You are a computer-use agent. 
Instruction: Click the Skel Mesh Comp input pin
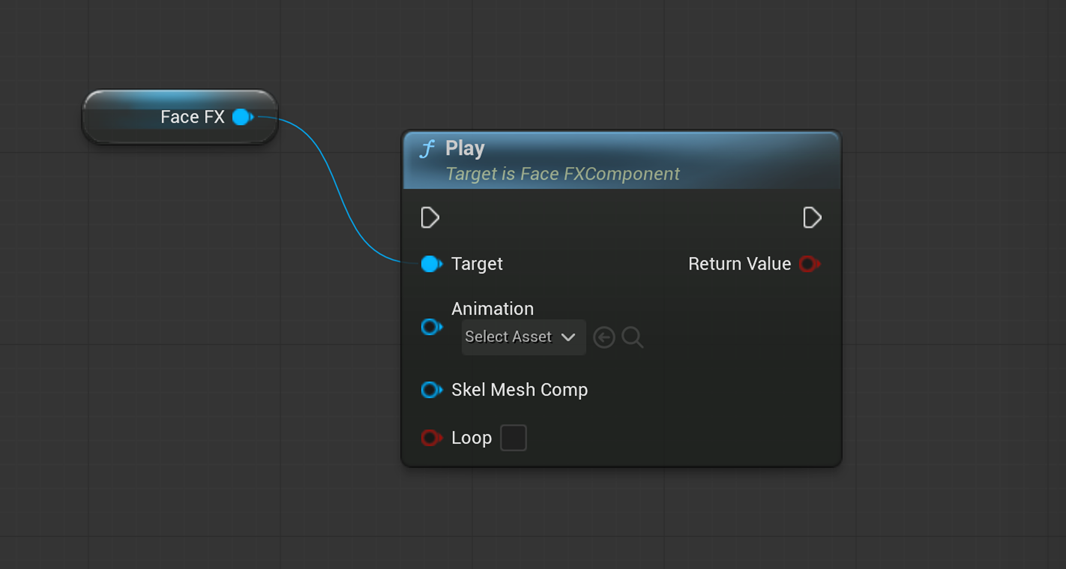tap(431, 390)
